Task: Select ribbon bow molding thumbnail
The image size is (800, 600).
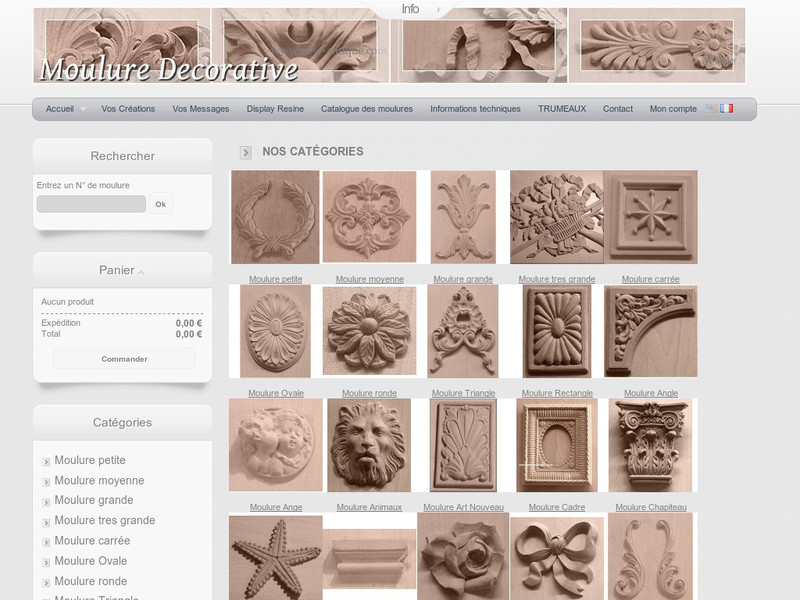Action: [x=557, y=559]
